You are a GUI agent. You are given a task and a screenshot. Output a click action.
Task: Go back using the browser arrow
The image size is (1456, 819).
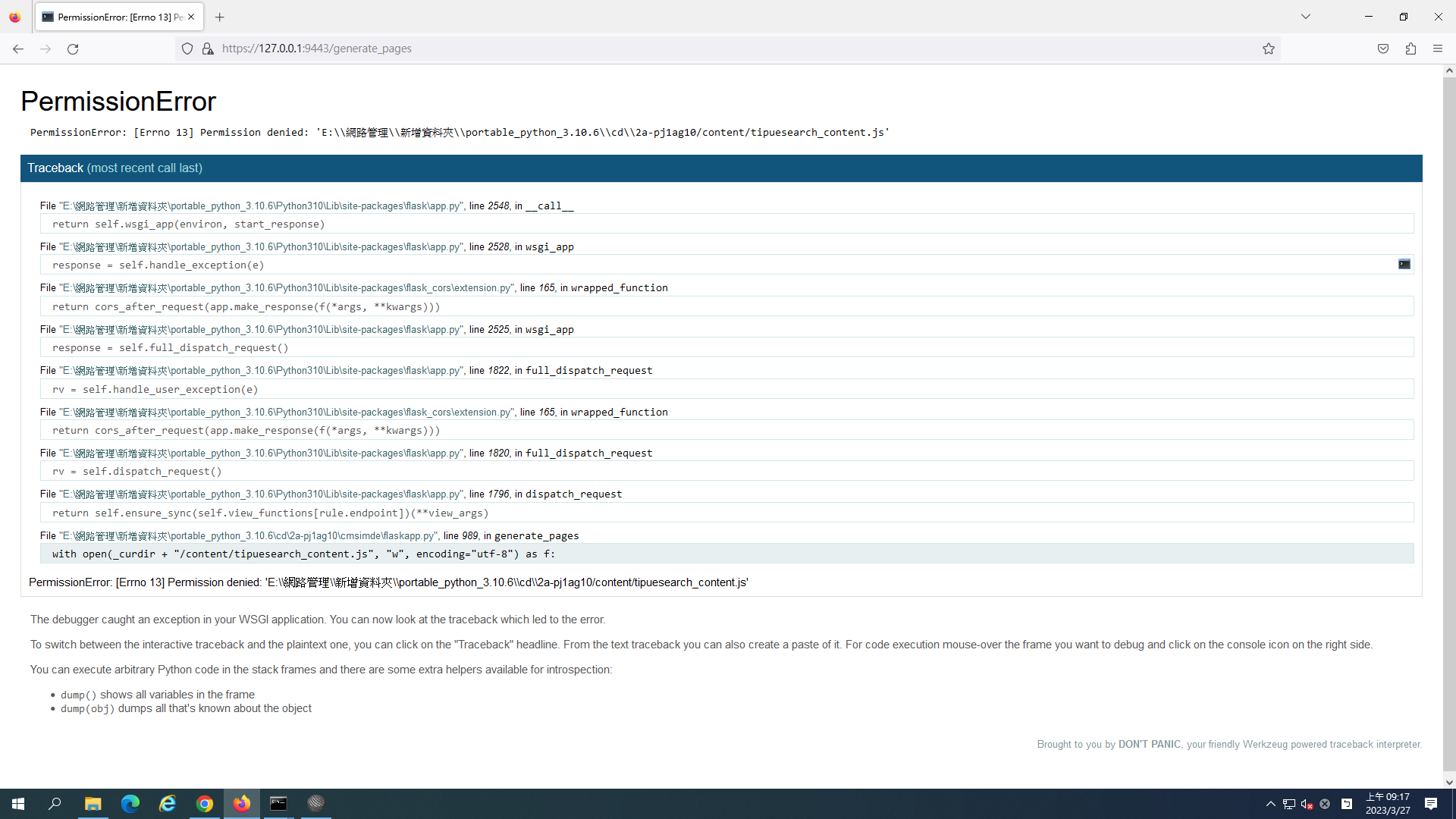pyautogui.click(x=18, y=49)
